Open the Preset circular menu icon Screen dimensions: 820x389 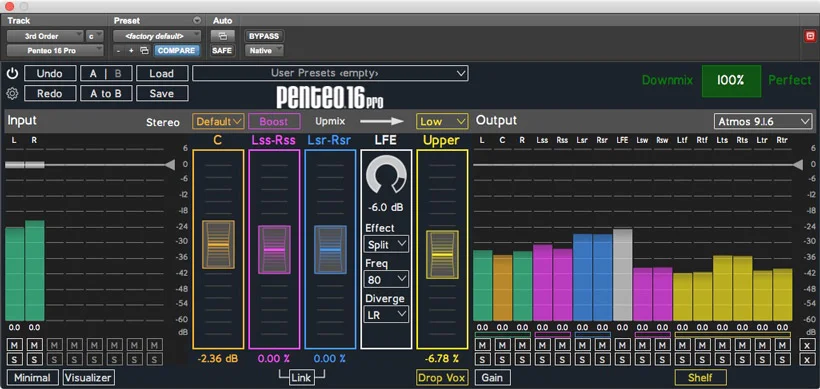197,21
